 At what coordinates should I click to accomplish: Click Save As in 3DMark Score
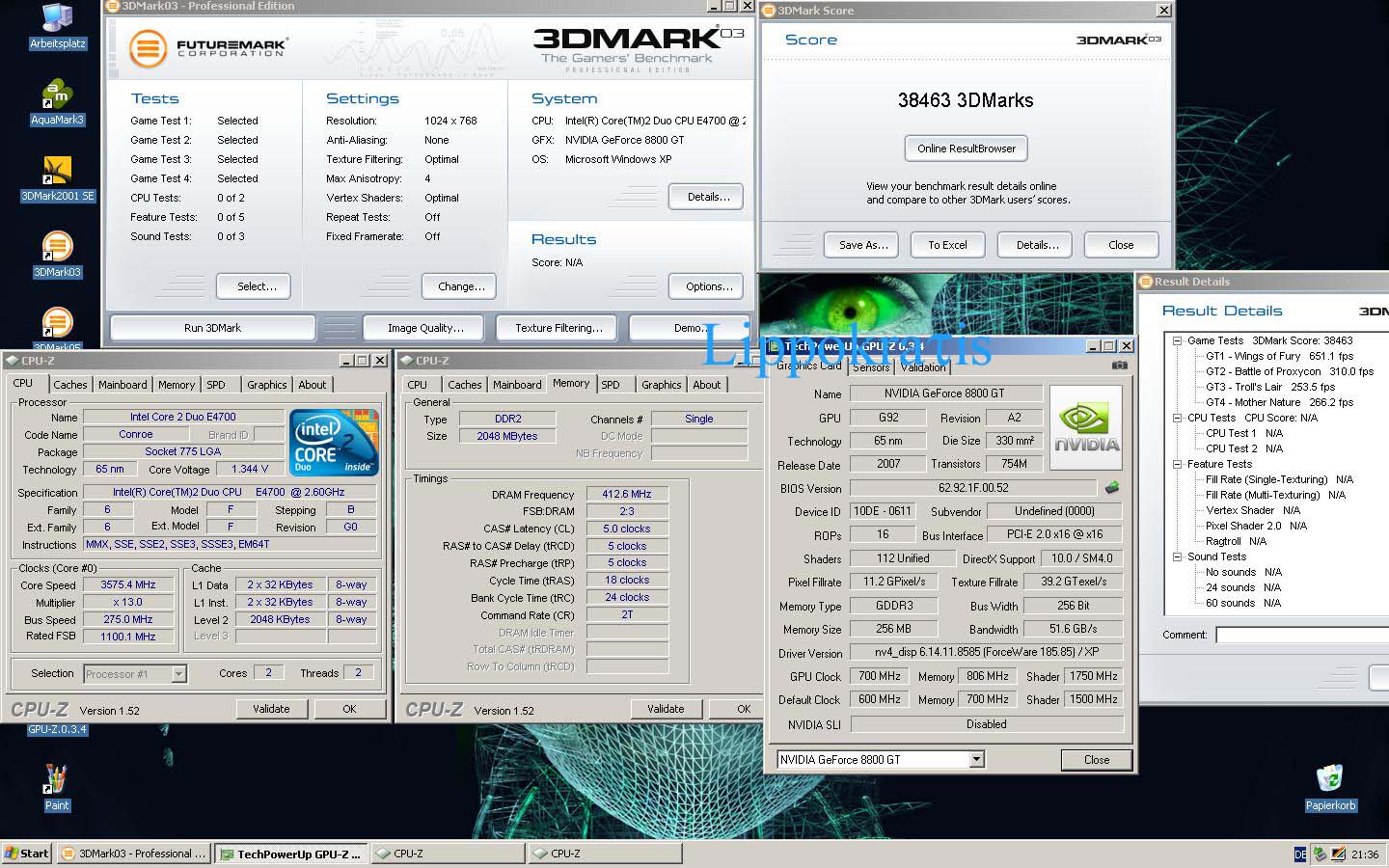862,245
